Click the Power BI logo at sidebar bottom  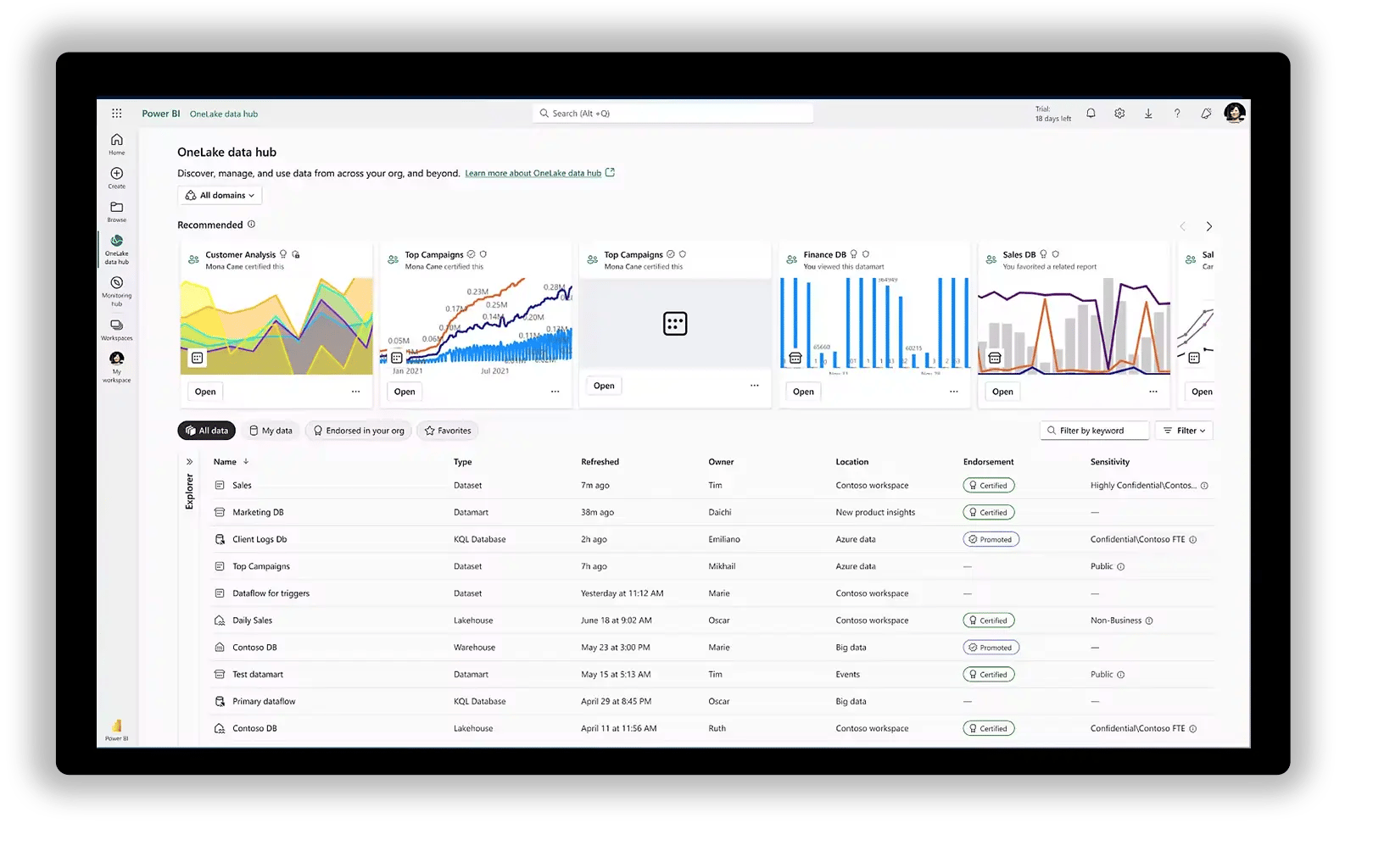tap(117, 730)
